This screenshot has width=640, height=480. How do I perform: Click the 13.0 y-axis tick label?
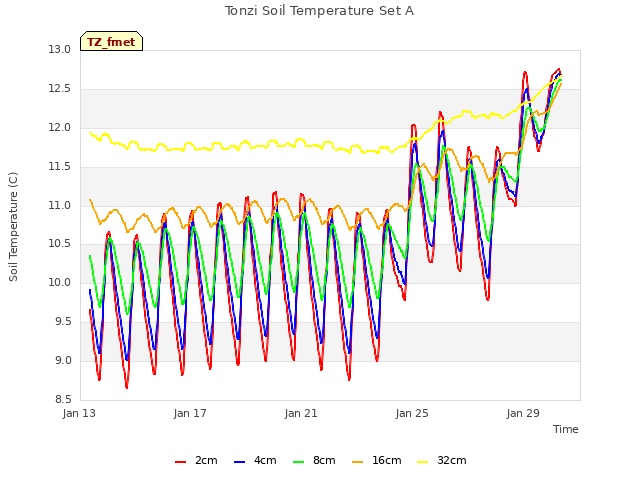tap(60, 50)
